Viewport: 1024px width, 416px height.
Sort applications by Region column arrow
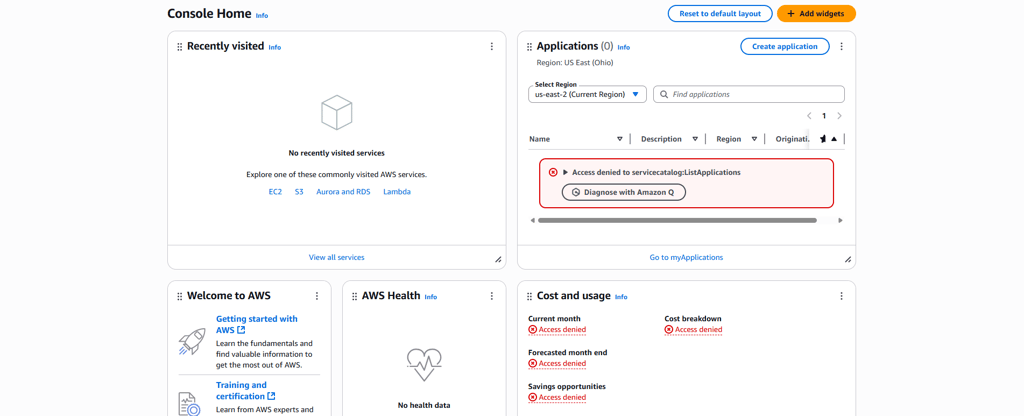(x=754, y=139)
